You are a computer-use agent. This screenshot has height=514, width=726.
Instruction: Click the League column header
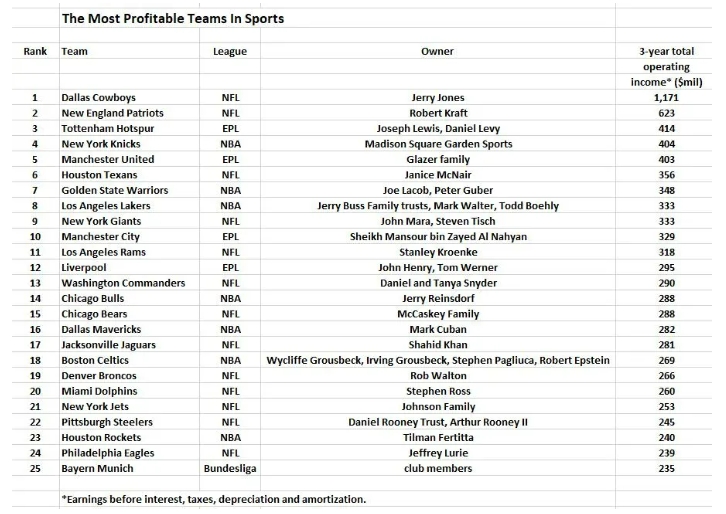230,51
